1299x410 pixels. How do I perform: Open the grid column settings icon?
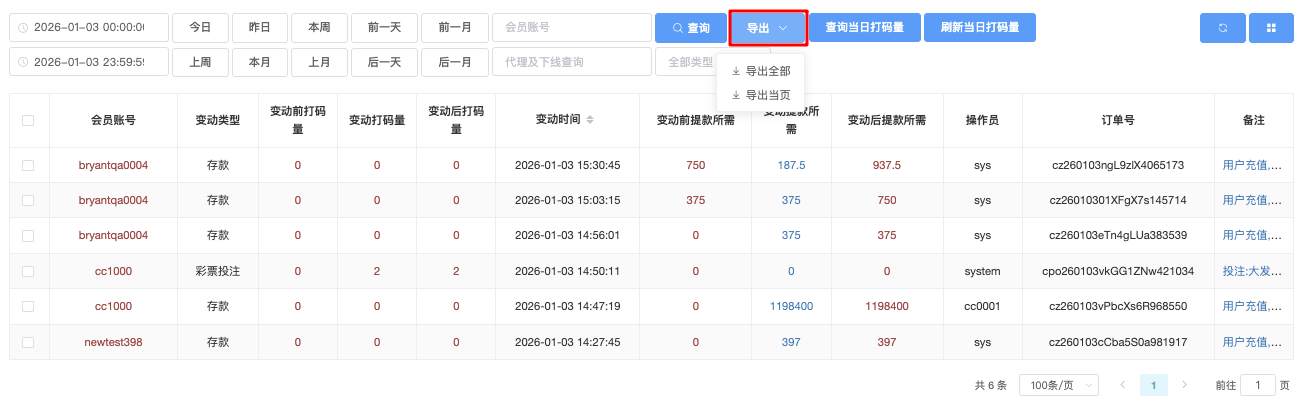[1271, 28]
